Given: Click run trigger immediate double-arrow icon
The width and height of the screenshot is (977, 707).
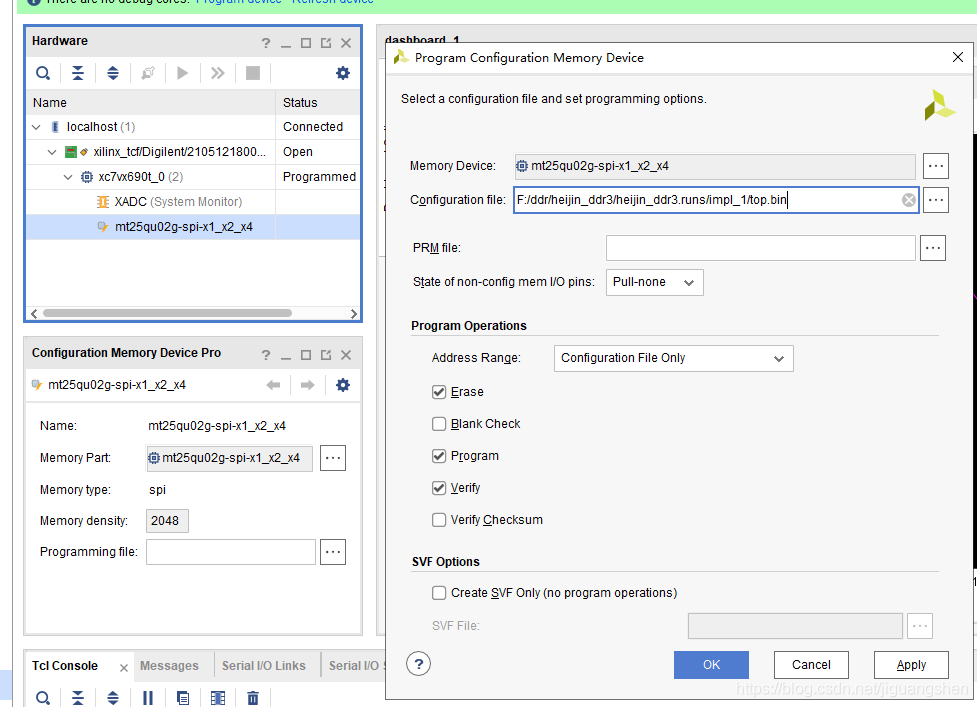Looking at the screenshot, I should tap(217, 74).
